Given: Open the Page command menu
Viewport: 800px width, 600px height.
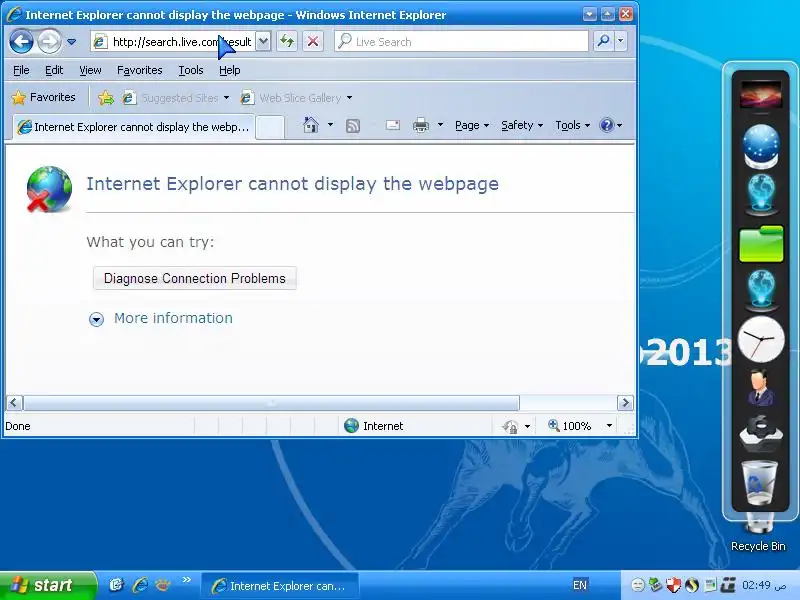Looking at the screenshot, I should click(472, 125).
